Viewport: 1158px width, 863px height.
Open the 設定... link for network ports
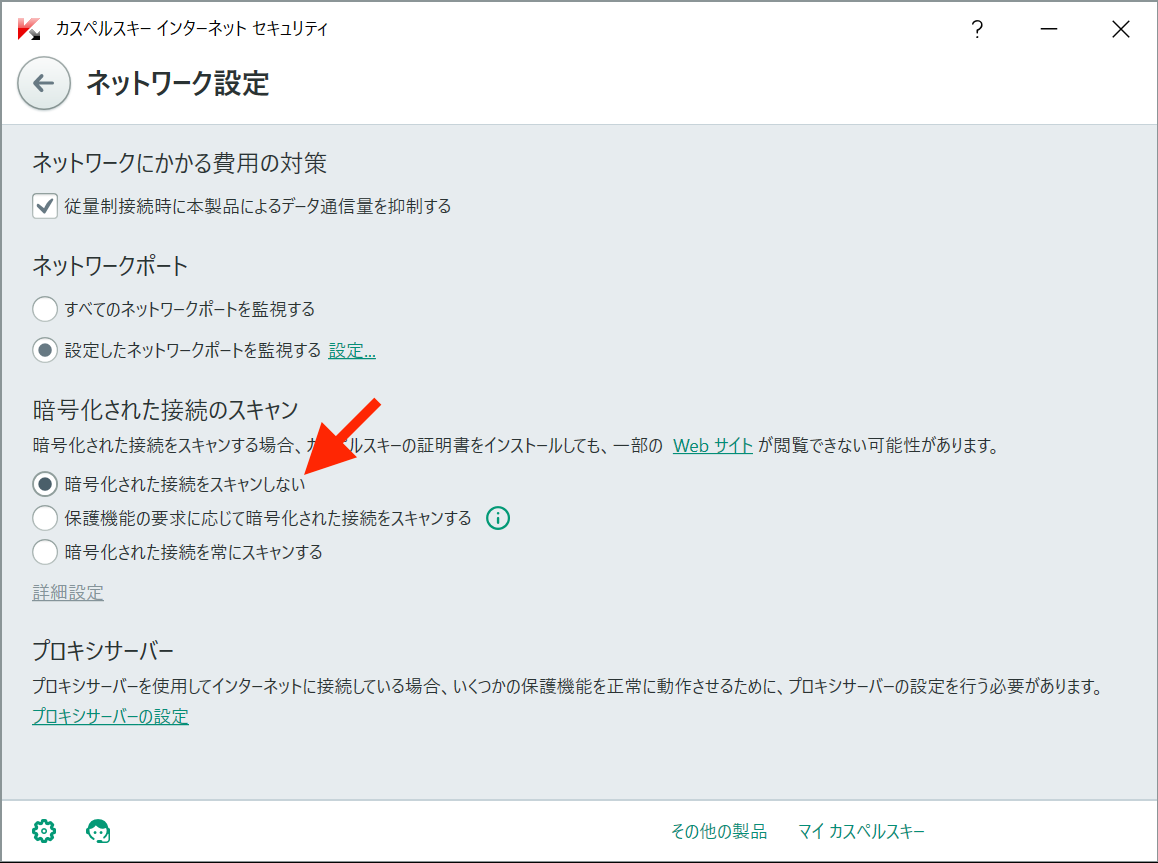pos(352,351)
